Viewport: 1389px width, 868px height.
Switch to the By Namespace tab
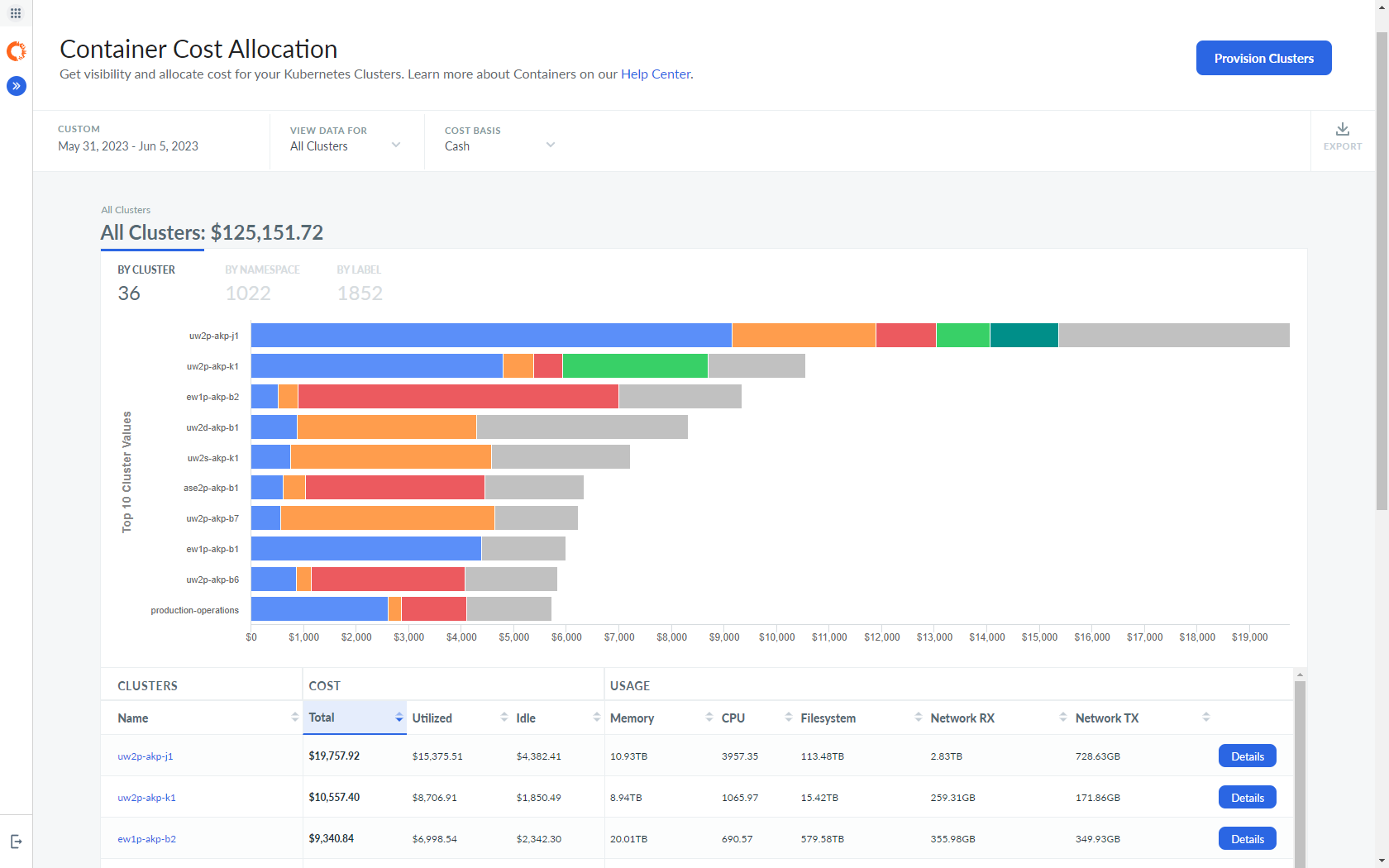pyautogui.click(x=262, y=283)
